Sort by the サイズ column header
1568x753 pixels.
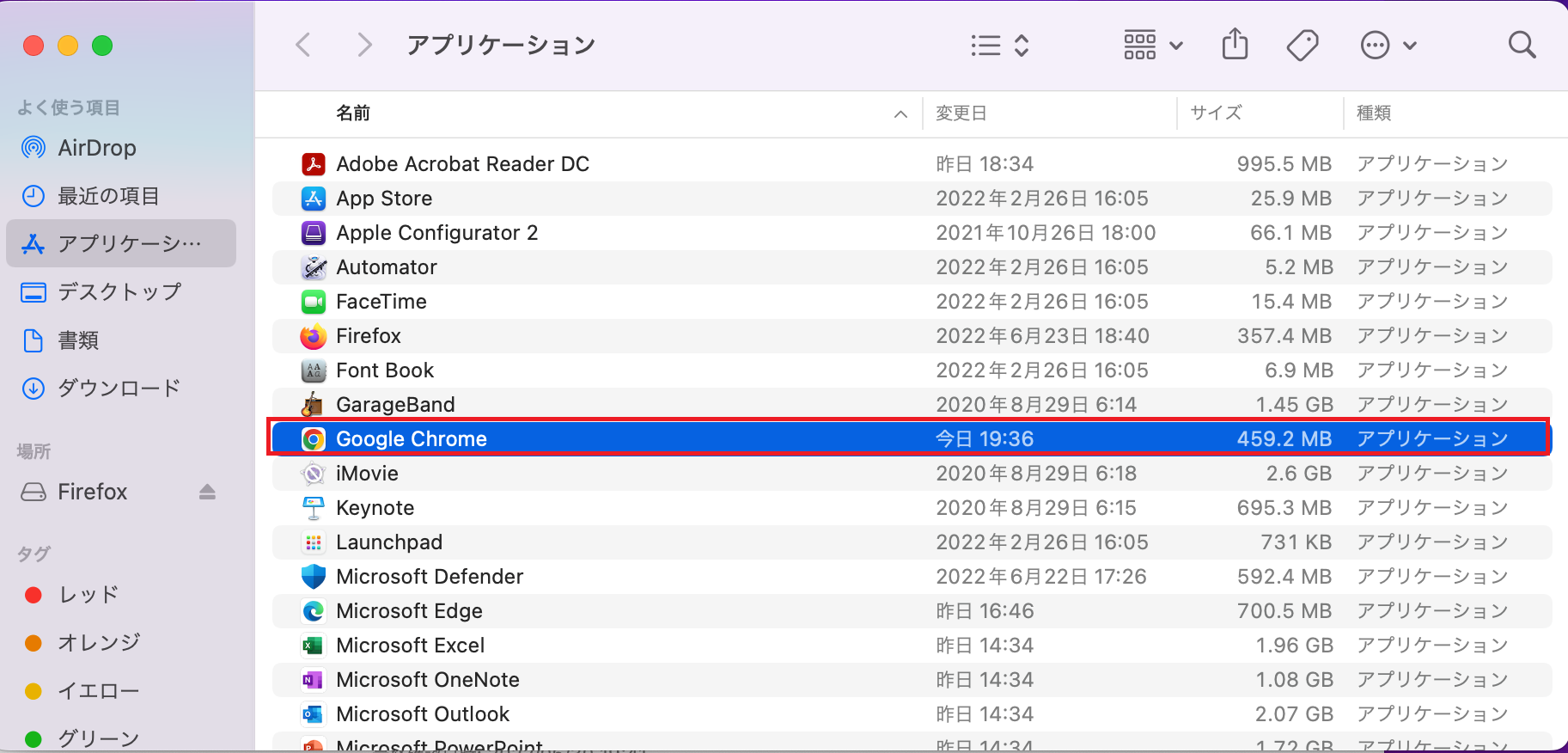(1216, 113)
